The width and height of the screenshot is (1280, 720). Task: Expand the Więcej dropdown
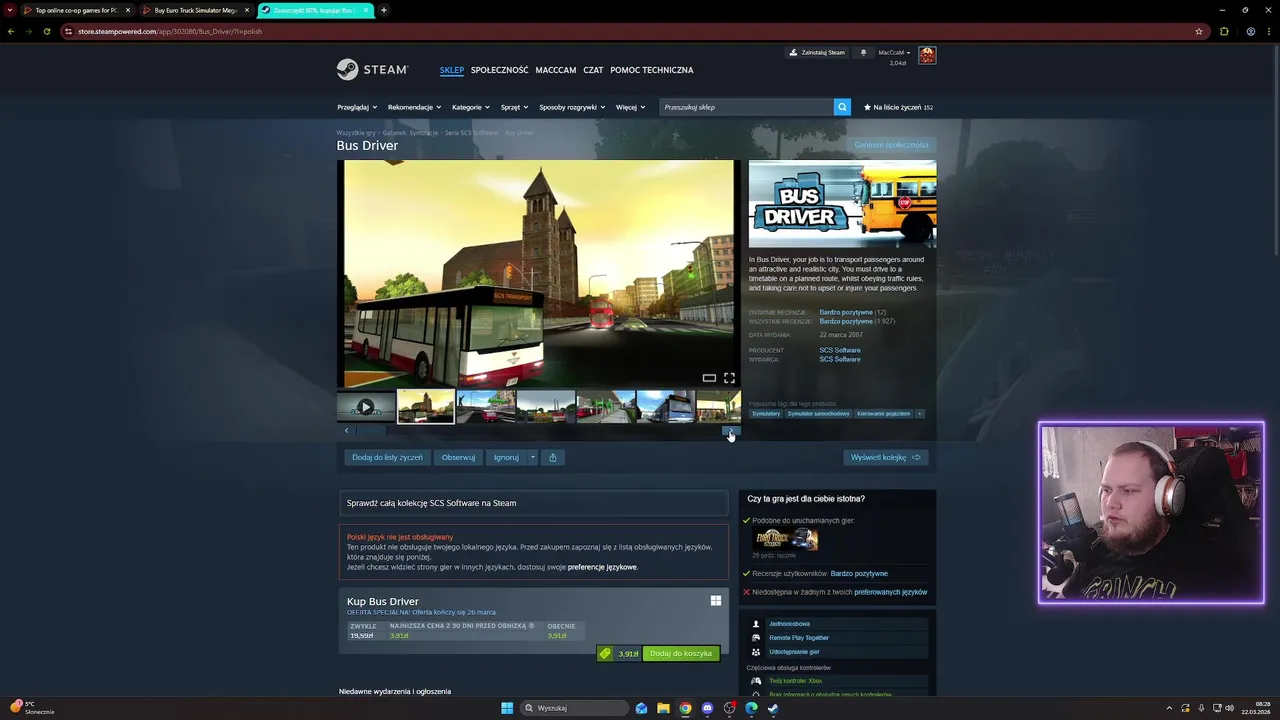coord(630,107)
